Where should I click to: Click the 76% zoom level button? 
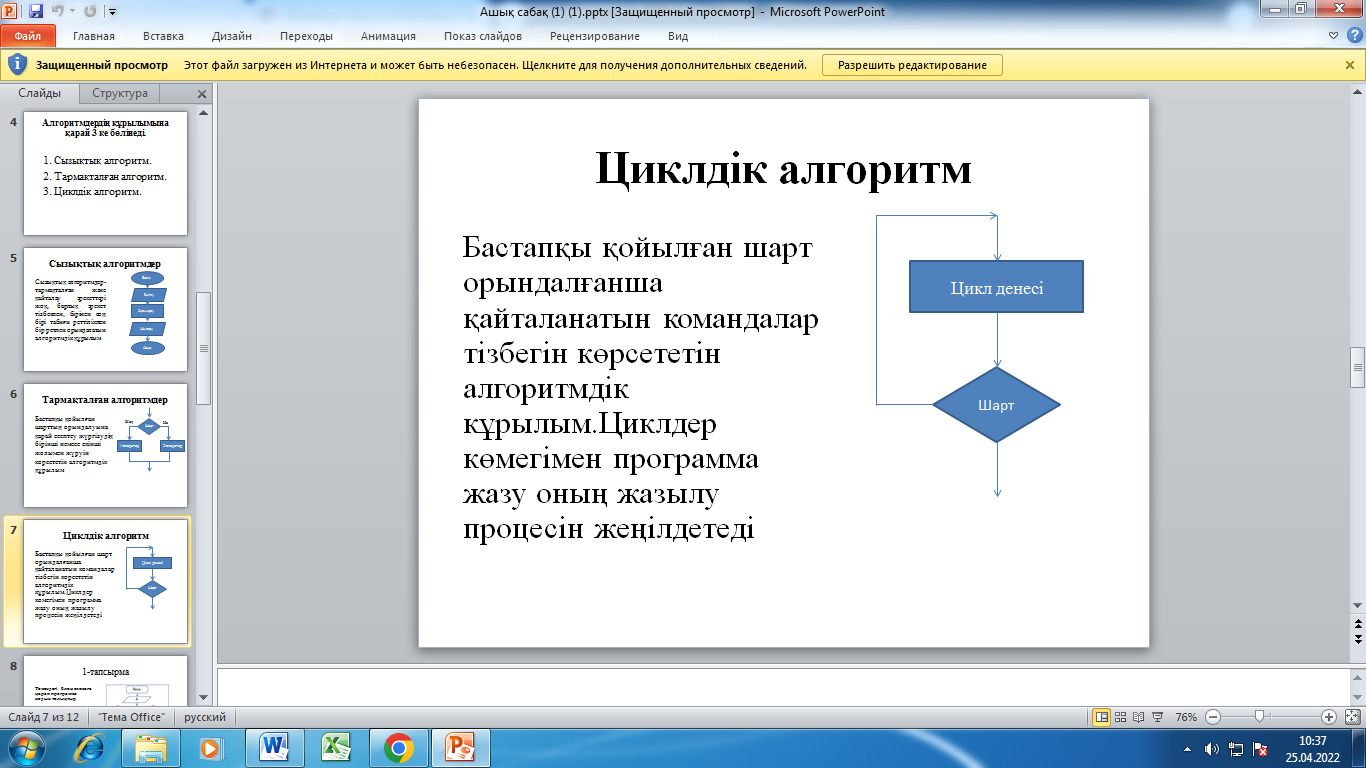pyautogui.click(x=1186, y=717)
